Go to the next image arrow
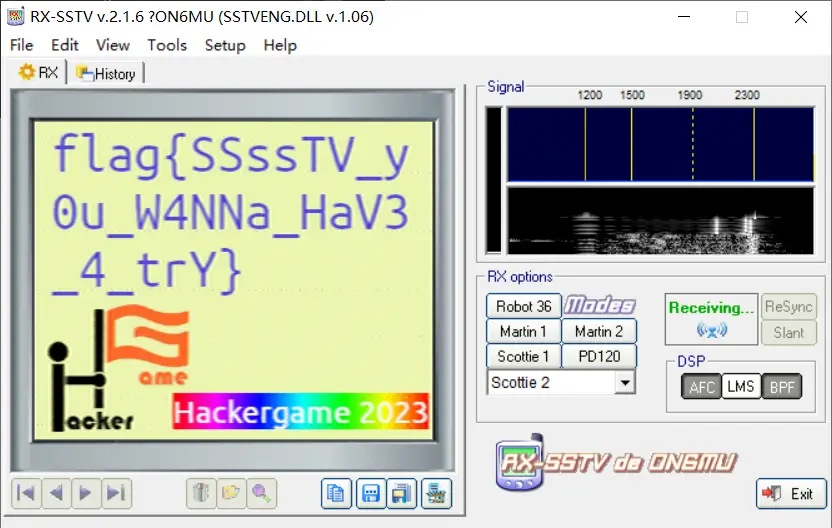The image size is (832, 528). point(87,492)
